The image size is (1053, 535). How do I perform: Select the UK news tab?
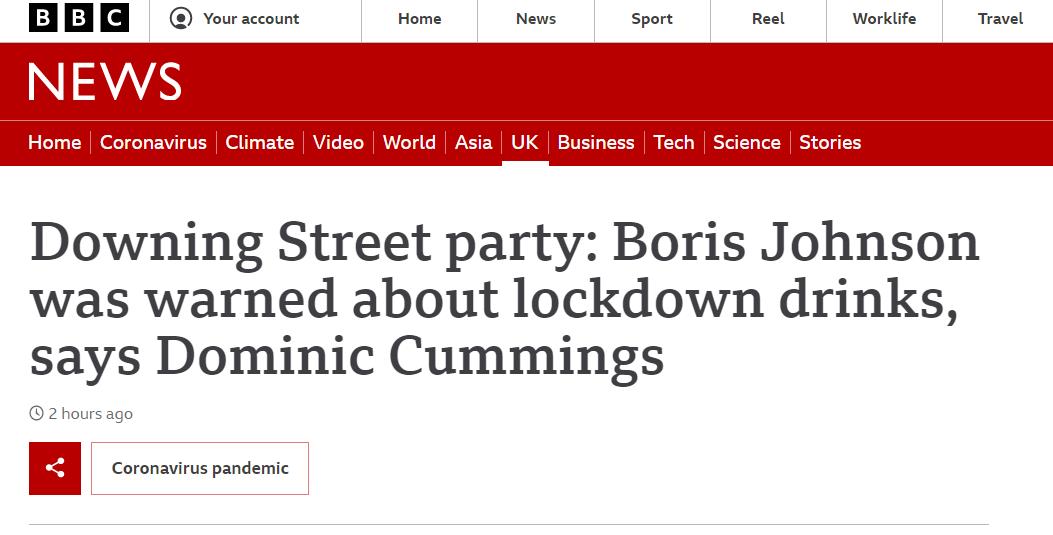(x=524, y=142)
